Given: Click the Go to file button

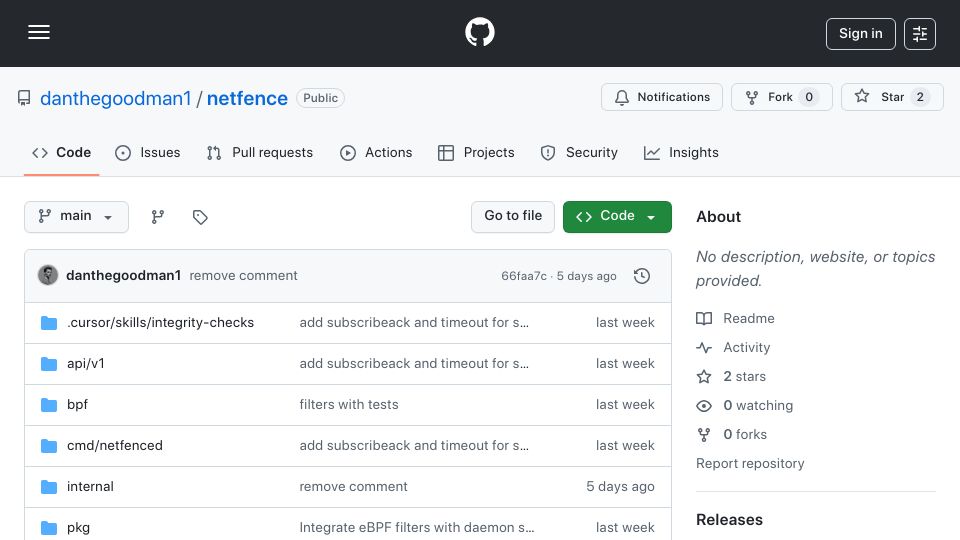Looking at the screenshot, I should [512, 217].
